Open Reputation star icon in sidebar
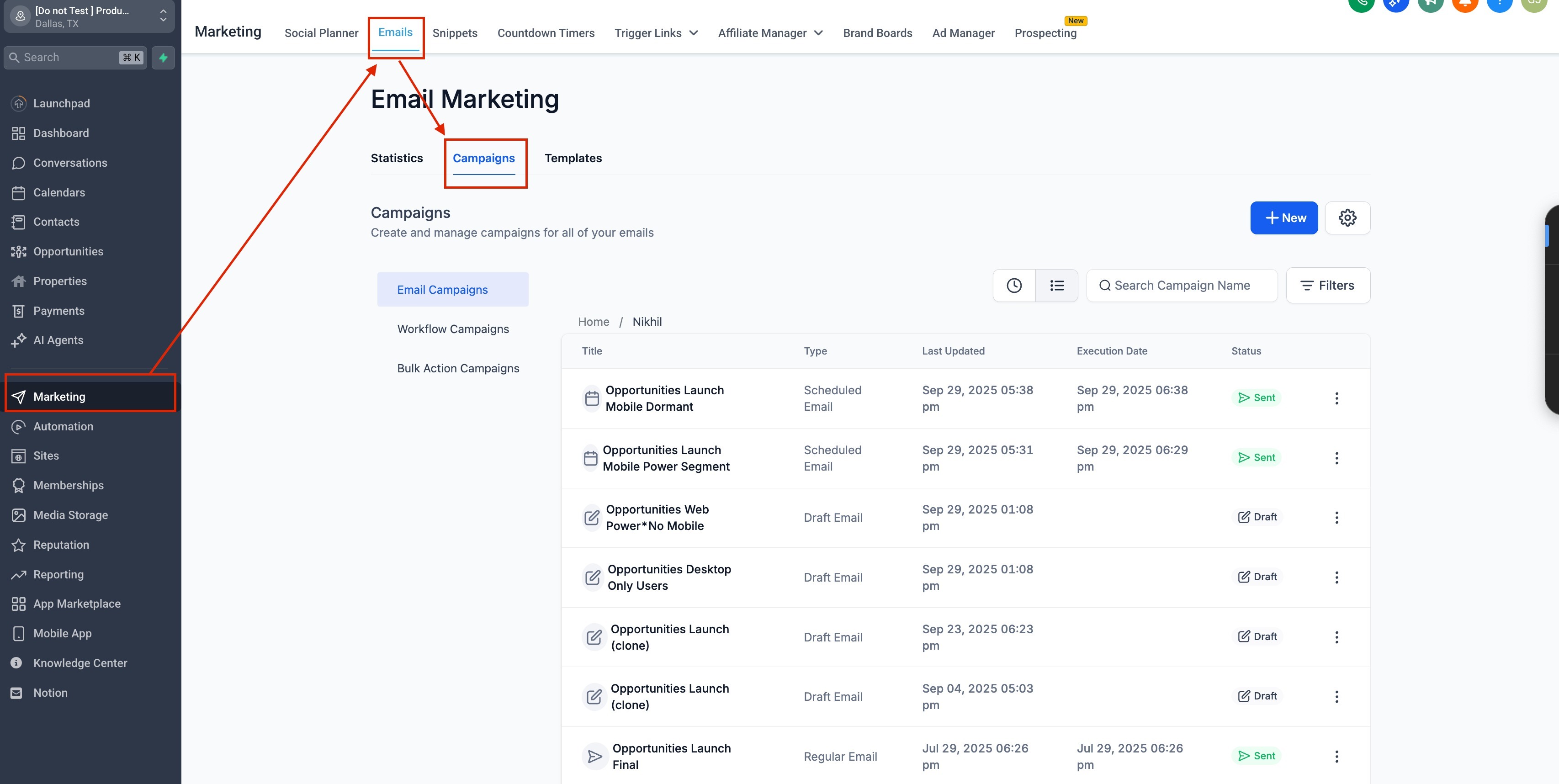1559x784 pixels. pyautogui.click(x=19, y=545)
